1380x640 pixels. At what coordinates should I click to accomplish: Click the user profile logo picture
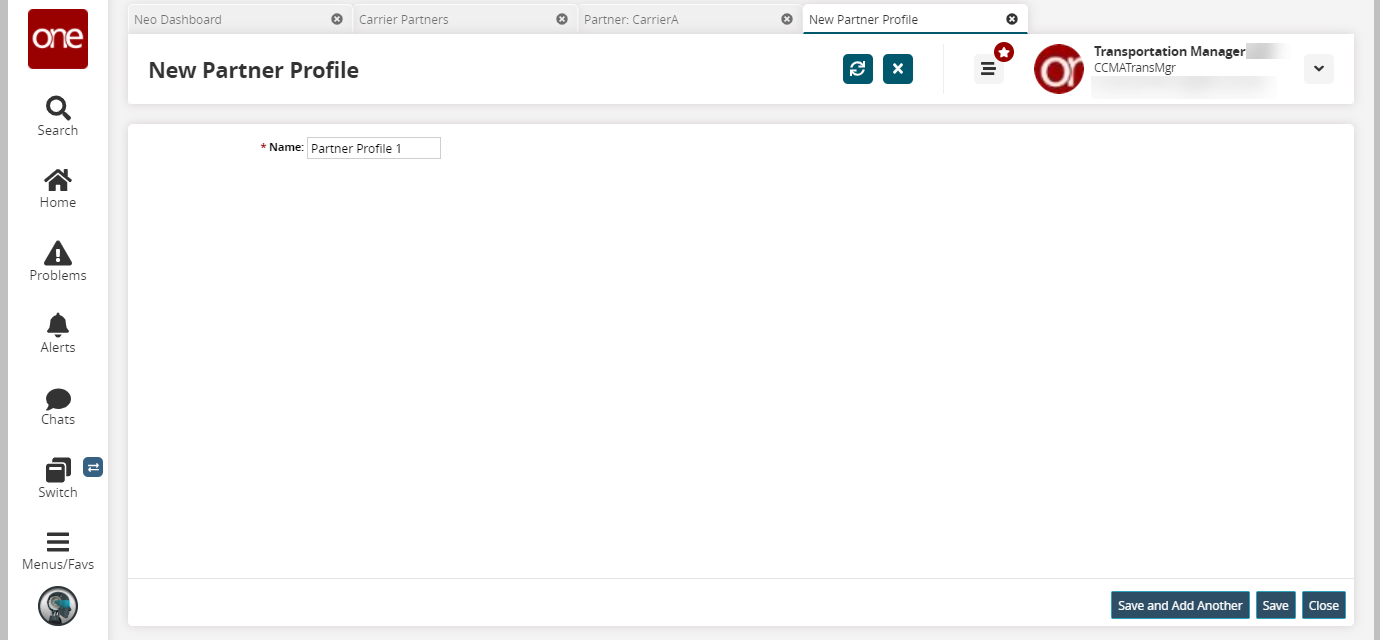pyautogui.click(x=1059, y=69)
